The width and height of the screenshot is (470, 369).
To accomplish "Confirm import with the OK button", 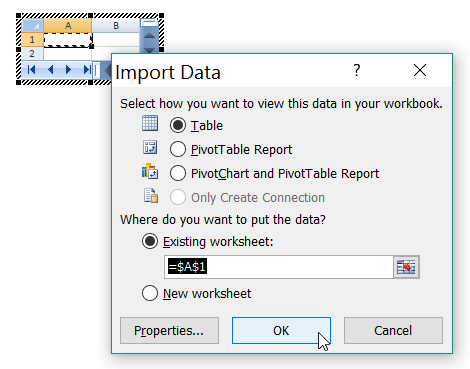I will (x=281, y=331).
